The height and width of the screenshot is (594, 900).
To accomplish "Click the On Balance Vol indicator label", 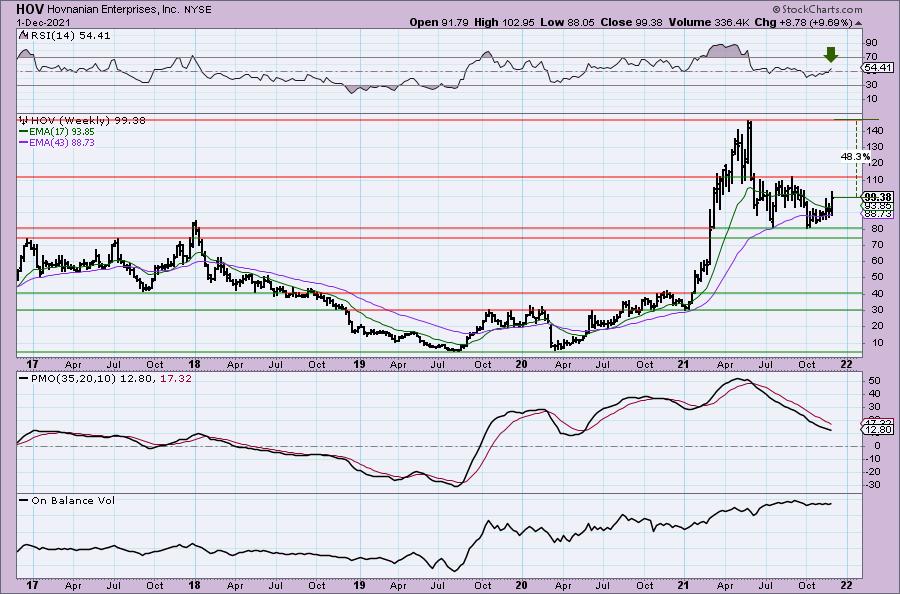I will coord(73,500).
